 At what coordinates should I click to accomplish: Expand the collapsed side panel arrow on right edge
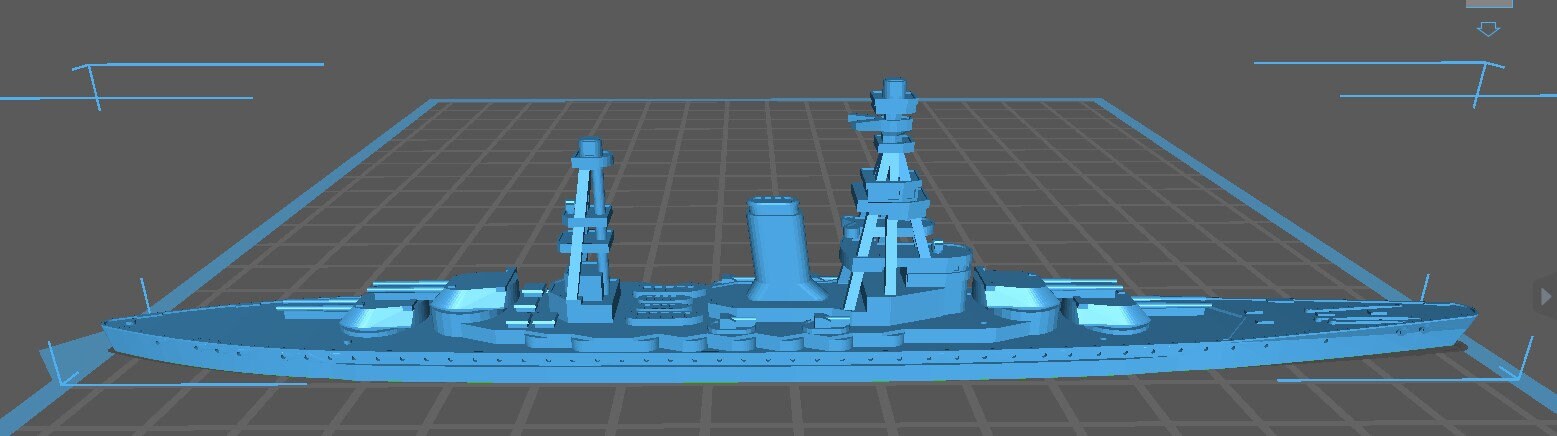coord(1547,297)
